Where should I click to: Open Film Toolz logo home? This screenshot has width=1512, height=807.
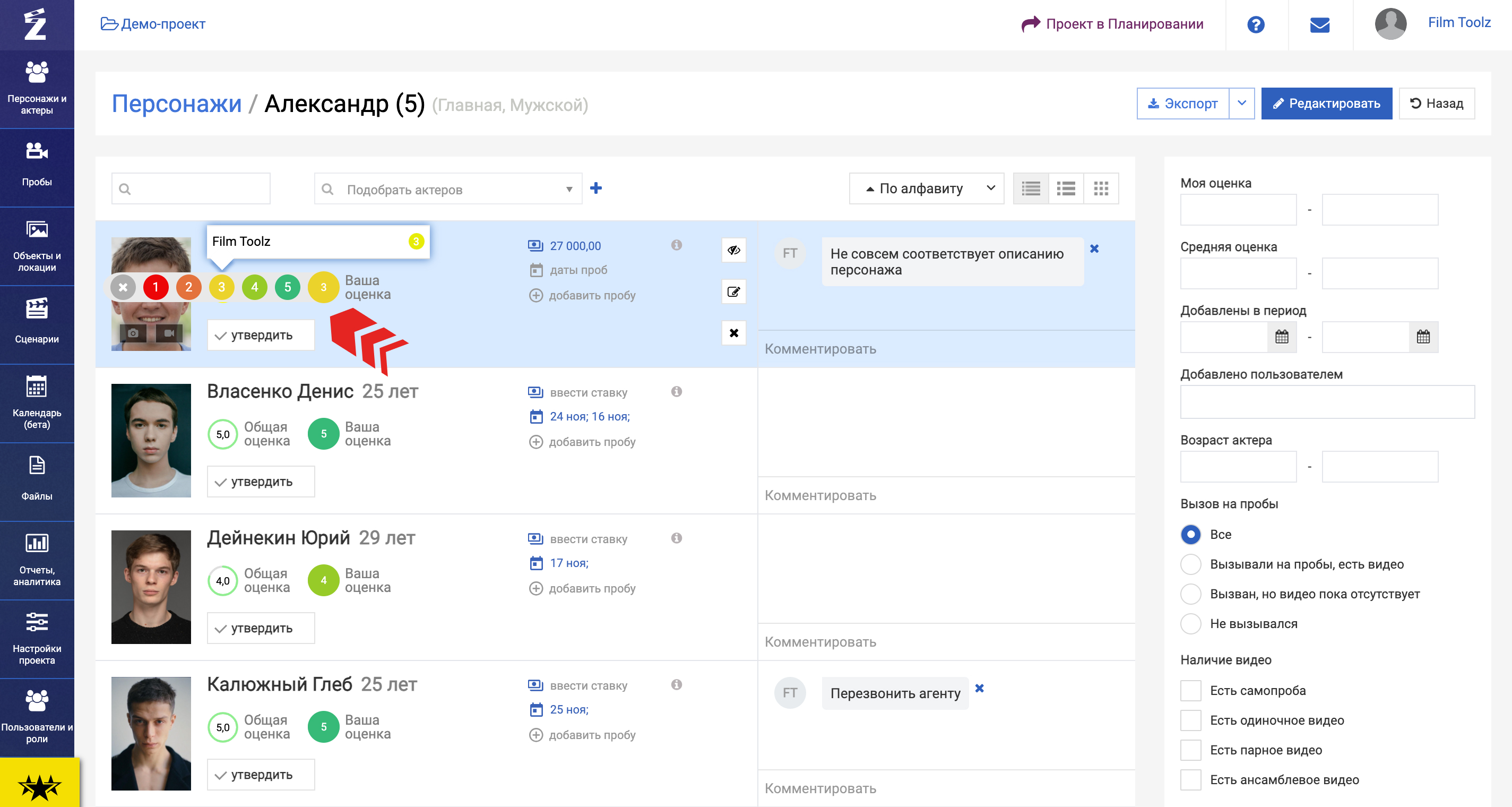coord(36,24)
